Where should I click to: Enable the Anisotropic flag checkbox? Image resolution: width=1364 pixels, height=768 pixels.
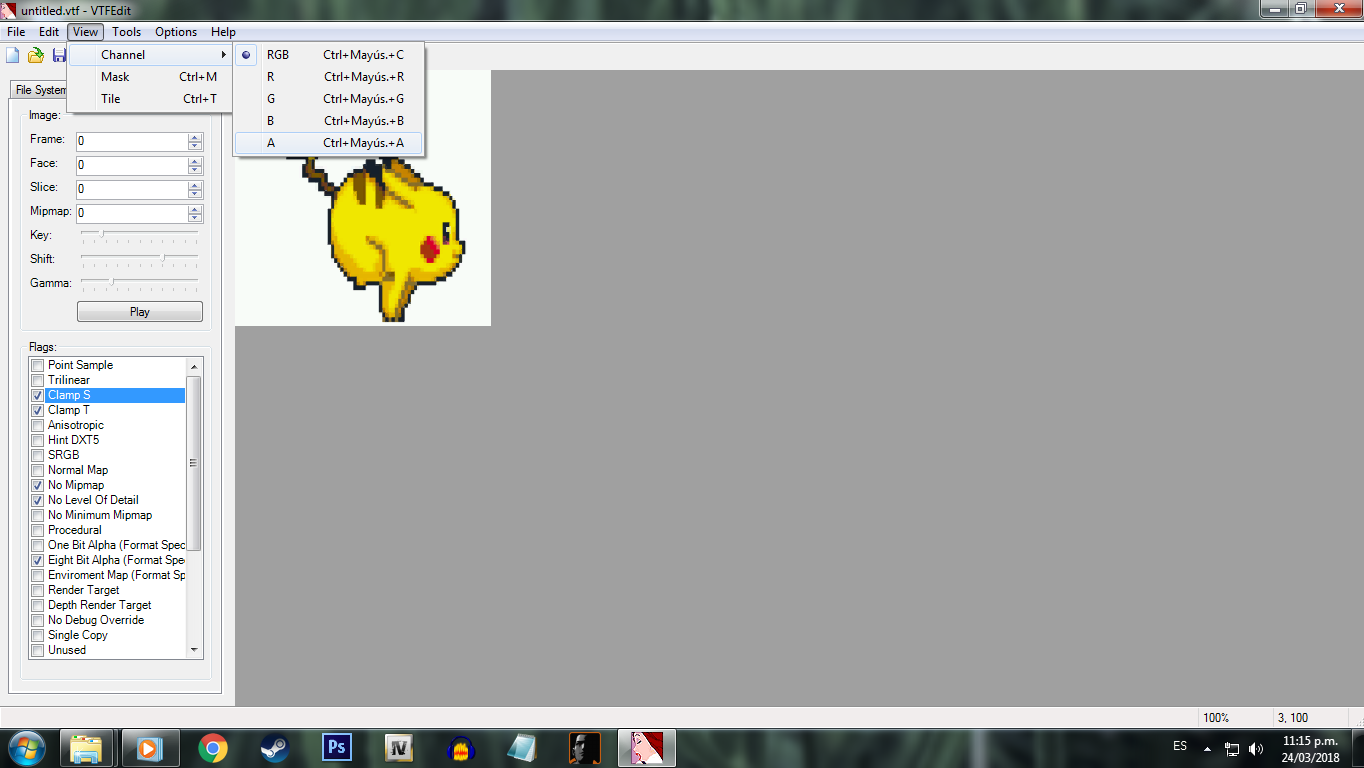pyautogui.click(x=38, y=425)
